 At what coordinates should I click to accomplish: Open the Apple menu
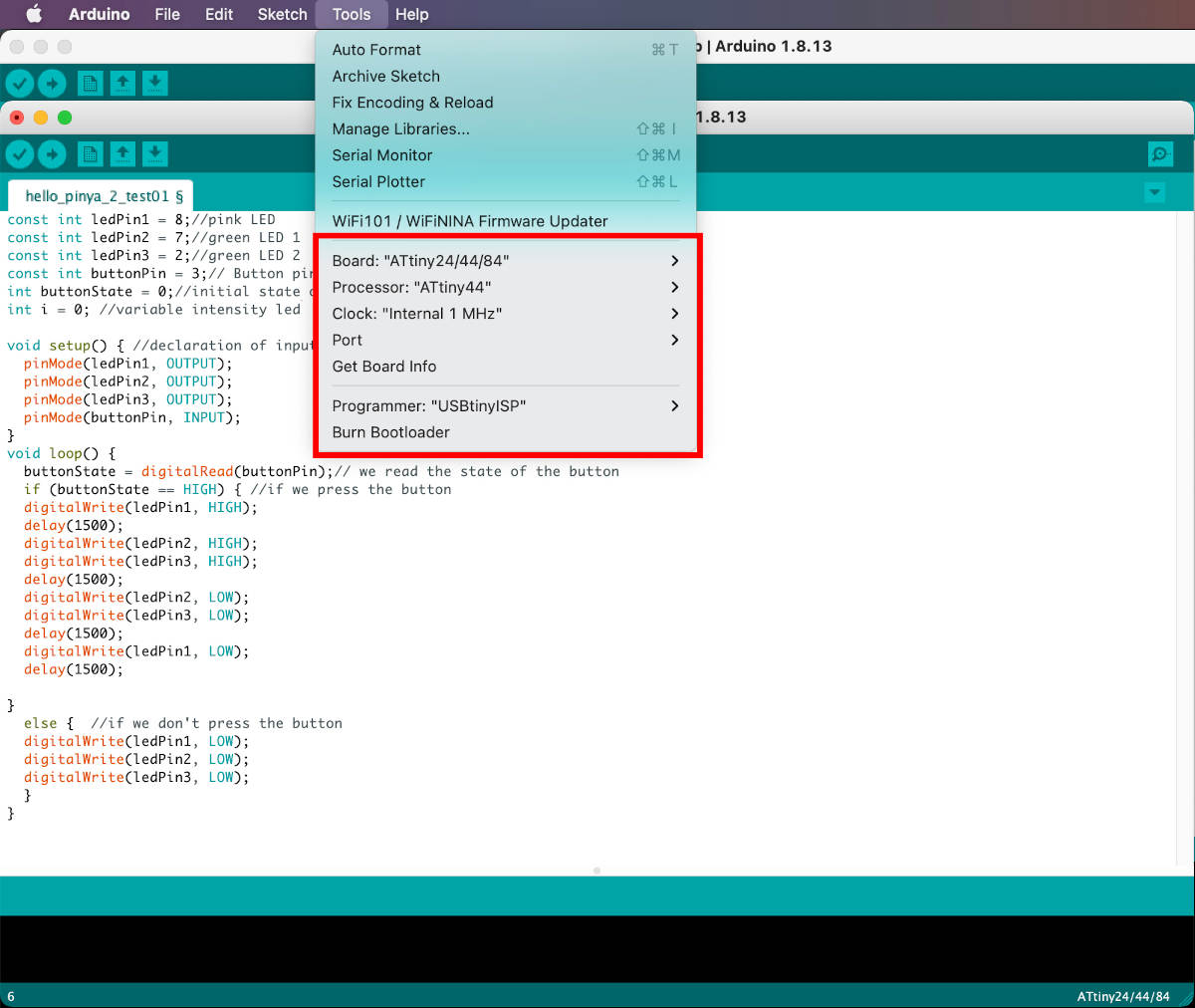coord(34,14)
